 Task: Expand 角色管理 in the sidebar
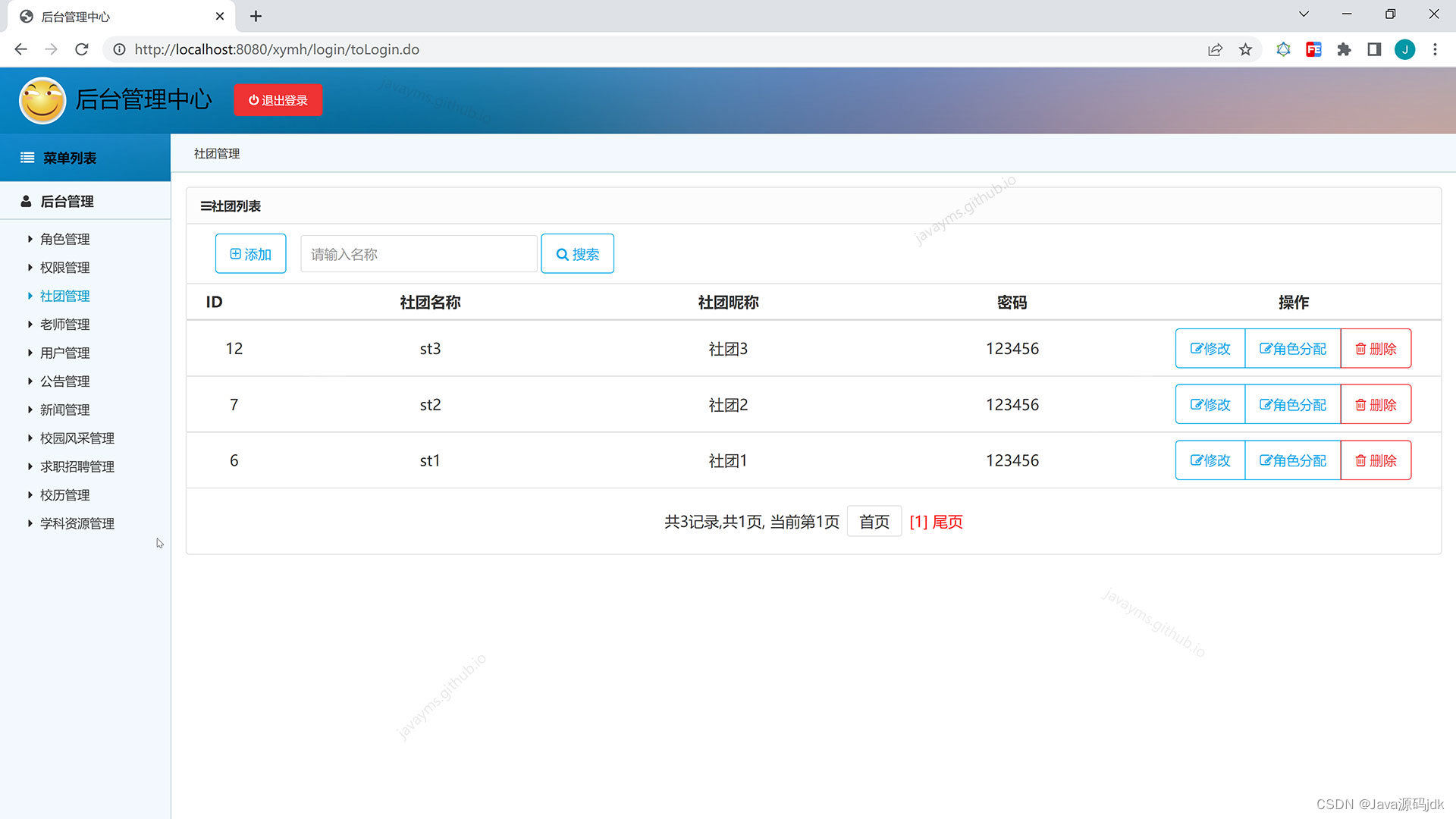point(64,240)
